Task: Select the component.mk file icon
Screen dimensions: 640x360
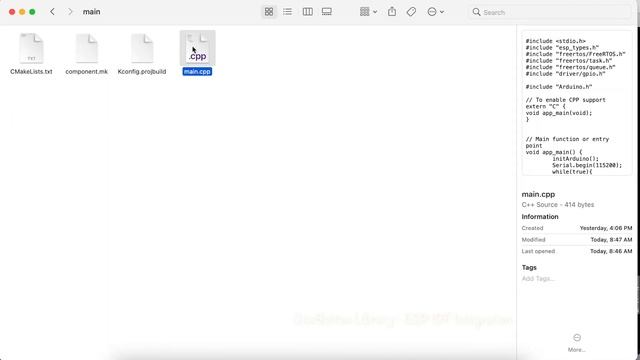Action: [x=87, y=48]
